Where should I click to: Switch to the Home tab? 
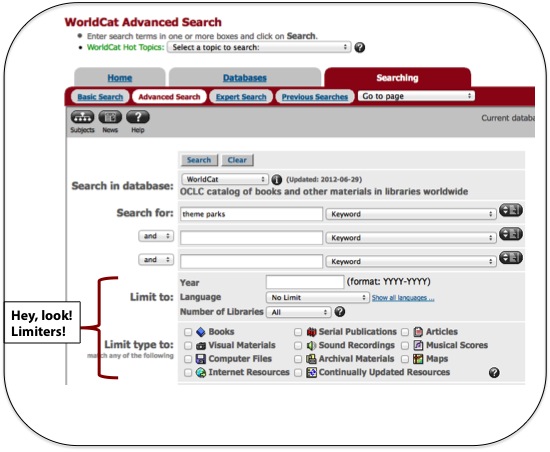click(x=120, y=77)
